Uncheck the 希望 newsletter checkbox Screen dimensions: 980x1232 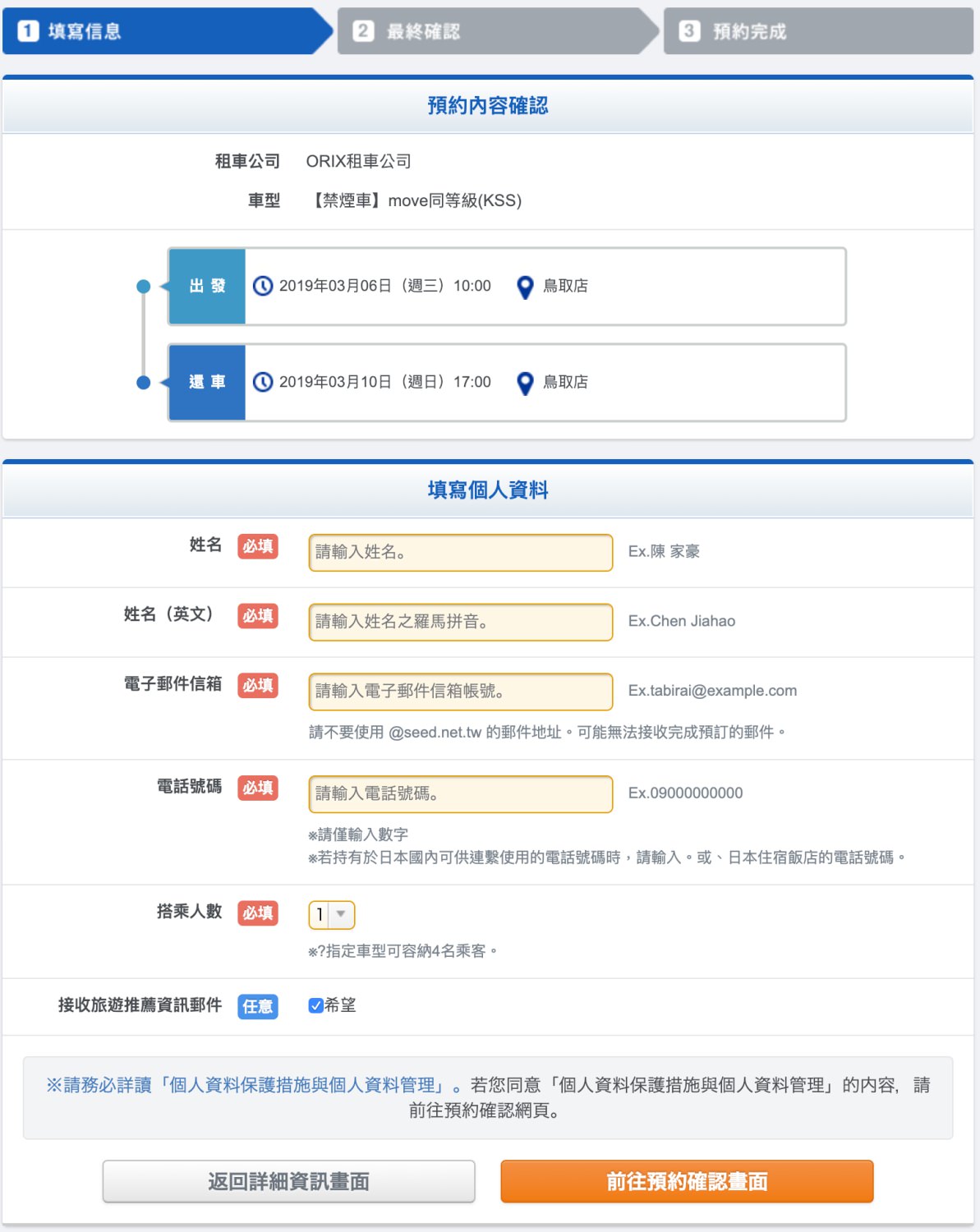315,1005
